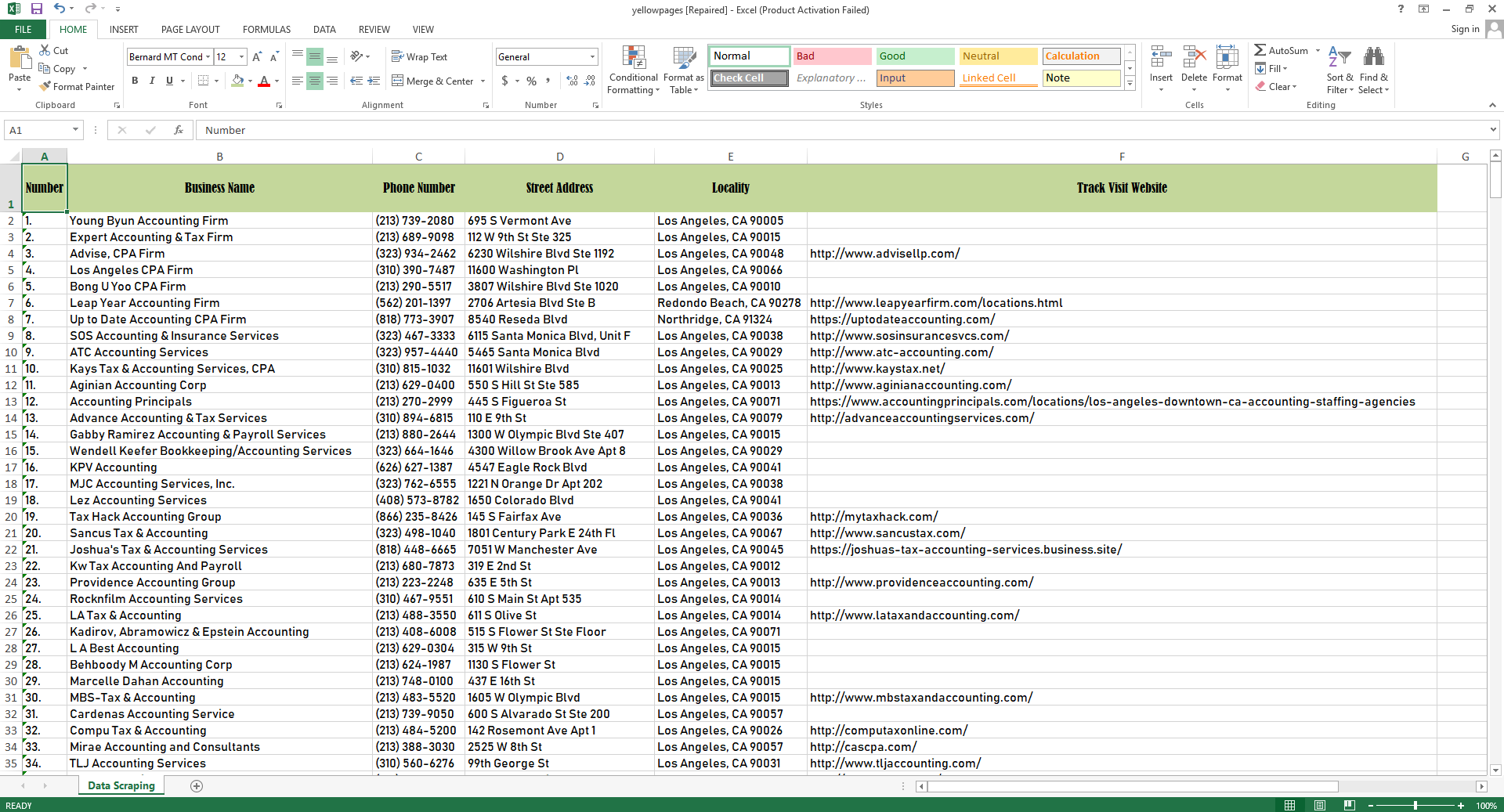1504x812 pixels.
Task: Enable Wrap Text for selection
Action: point(420,56)
